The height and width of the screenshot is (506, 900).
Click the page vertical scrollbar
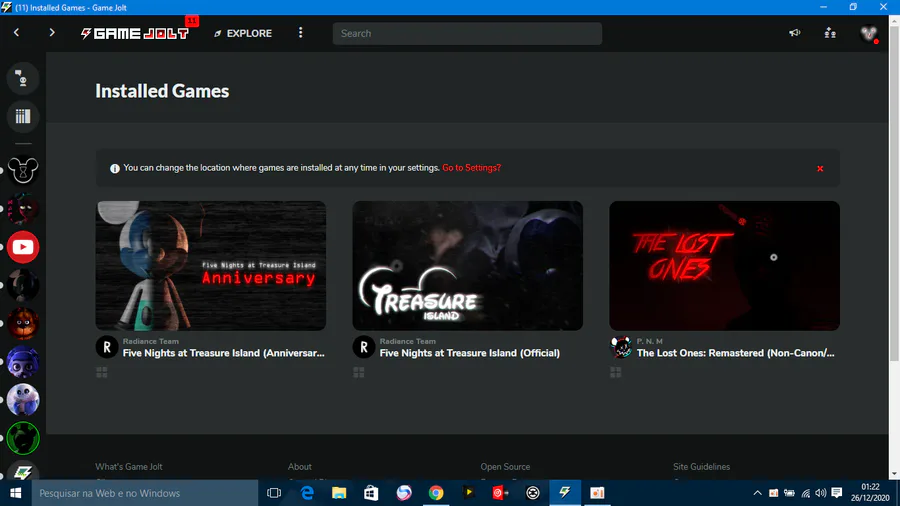(x=894, y=195)
